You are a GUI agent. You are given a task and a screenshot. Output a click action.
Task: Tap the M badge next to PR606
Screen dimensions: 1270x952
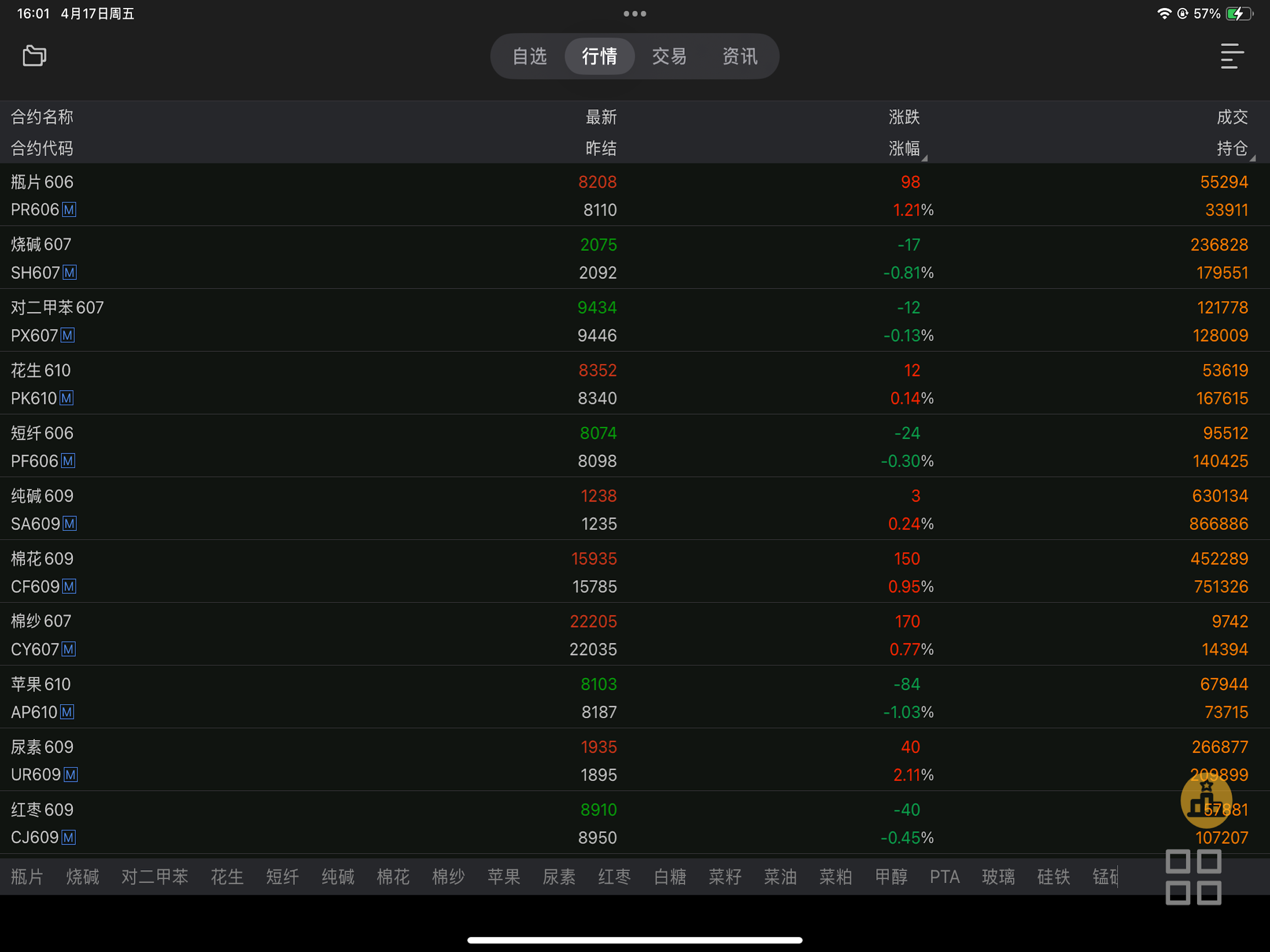click(x=69, y=210)
